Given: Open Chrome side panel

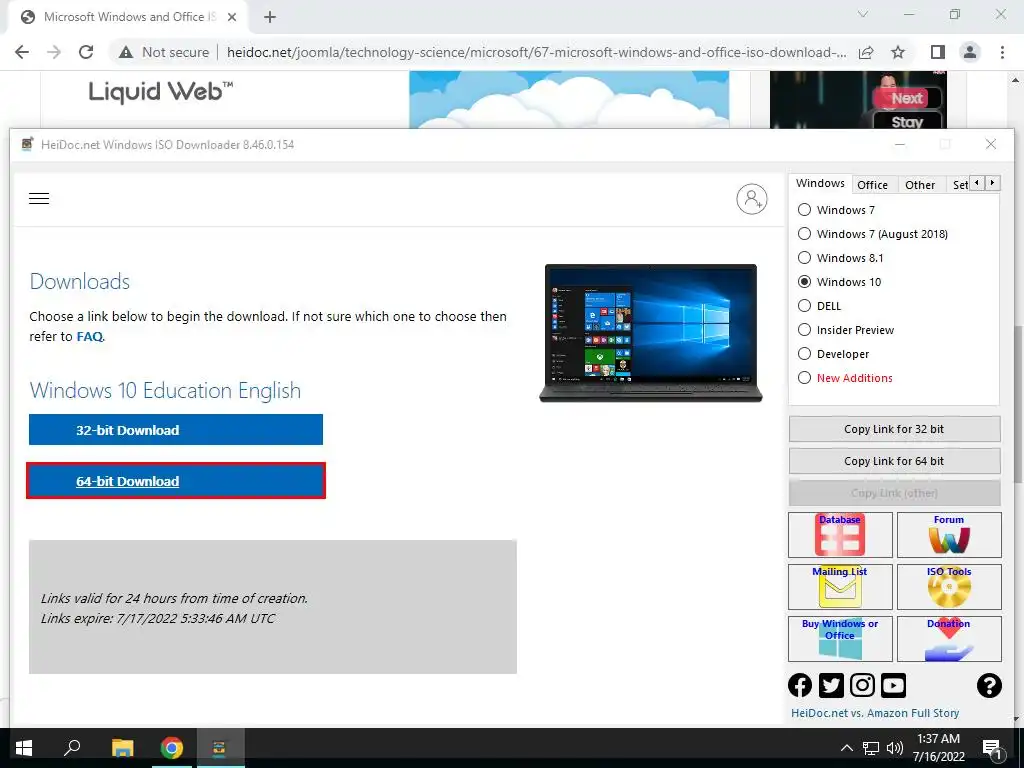Looking at the screenshot, I should click(938, 52).
